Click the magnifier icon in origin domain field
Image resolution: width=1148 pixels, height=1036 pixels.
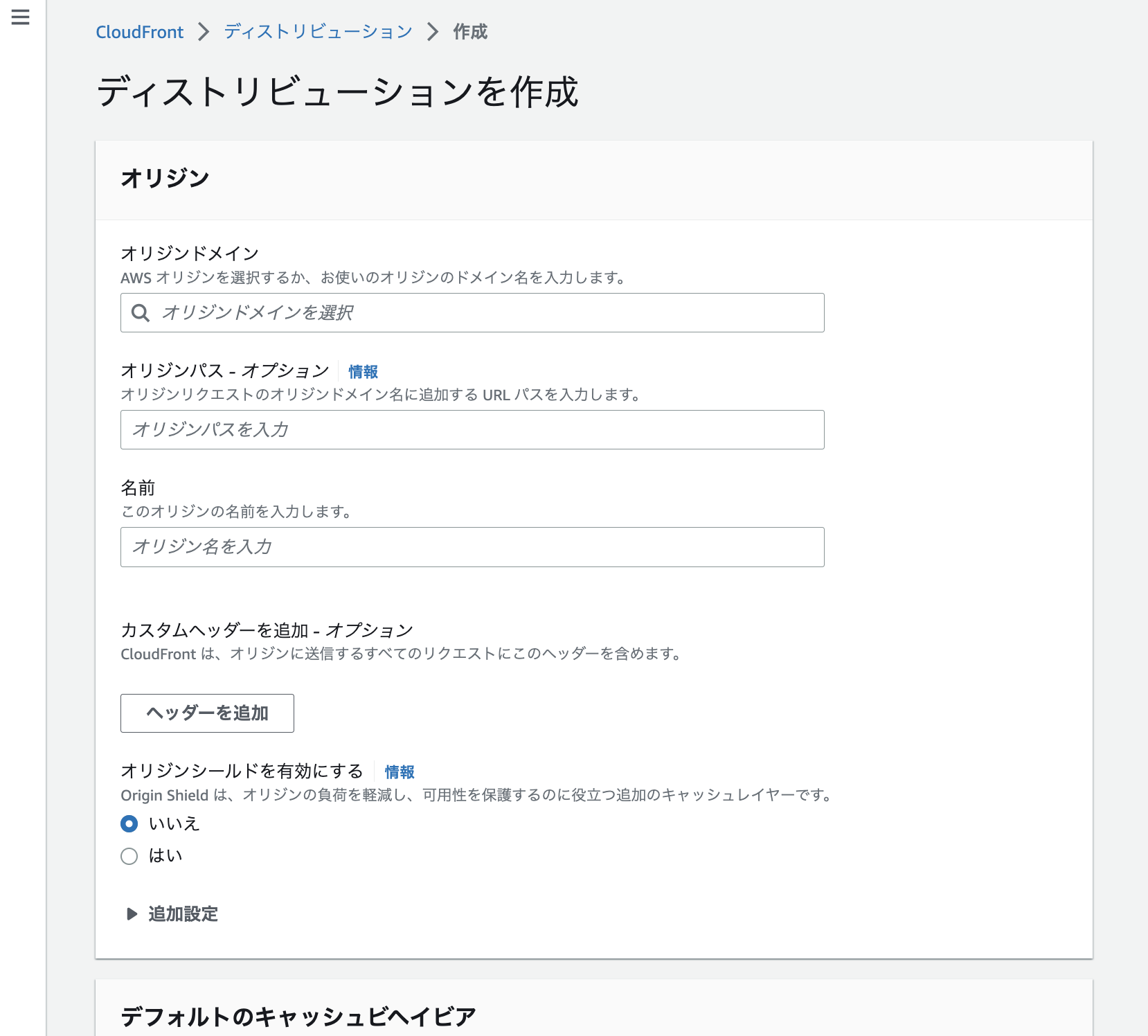(x=141, y=313)
